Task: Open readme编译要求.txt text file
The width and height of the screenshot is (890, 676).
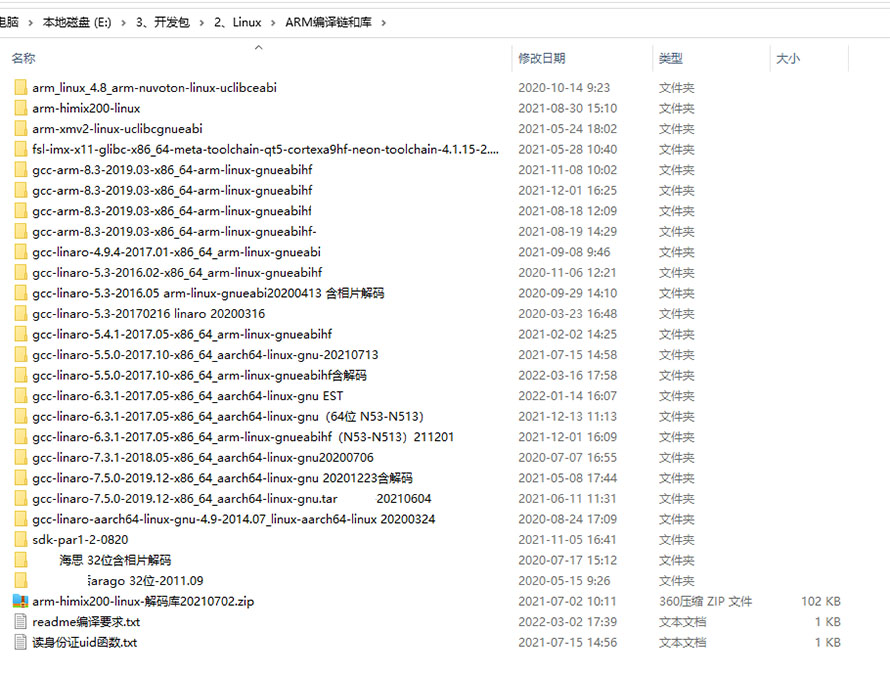Action: click(x=90, y=621)
